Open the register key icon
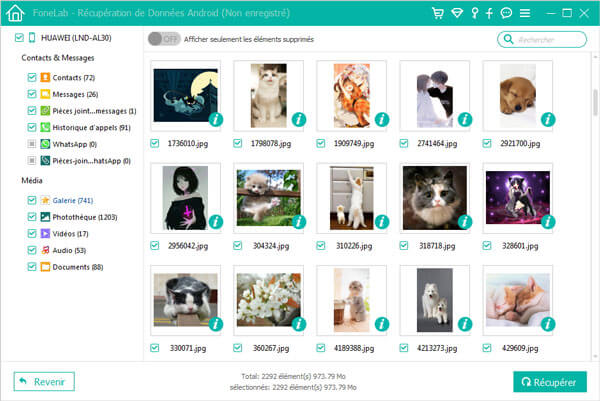This screenshot has width=600, height=401. [474, 13]
